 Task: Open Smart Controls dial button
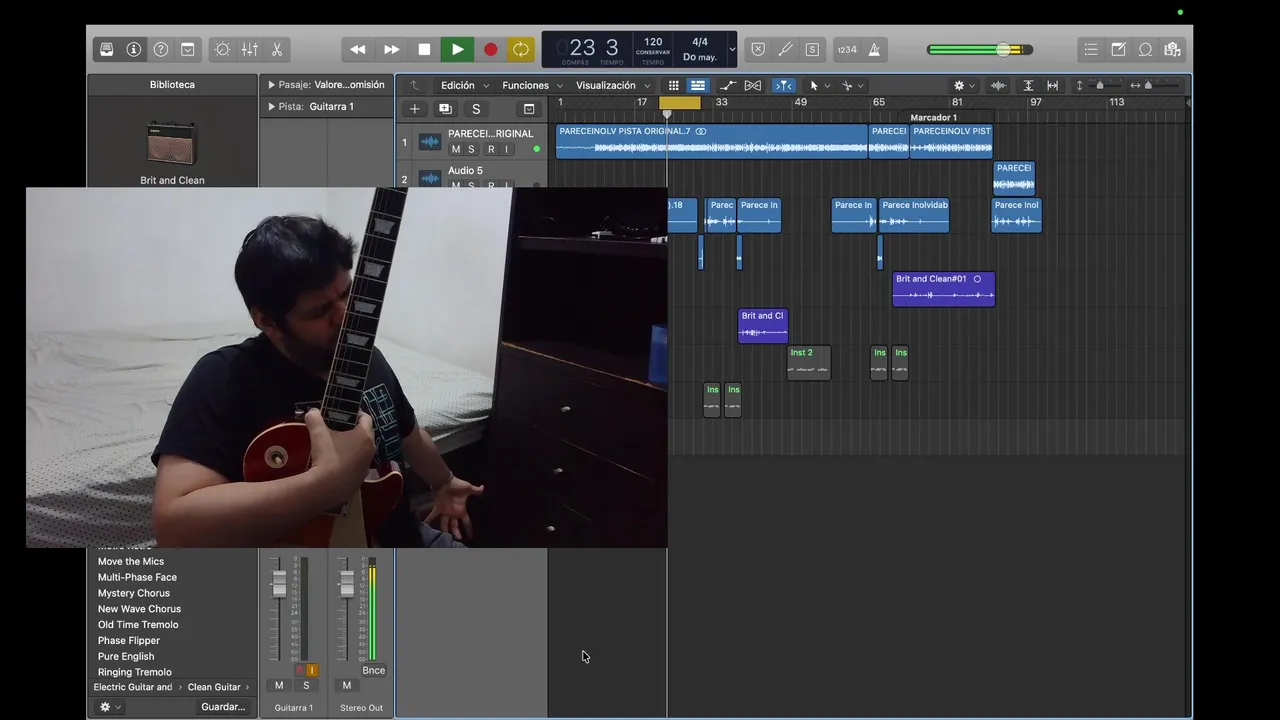point(222,49)
